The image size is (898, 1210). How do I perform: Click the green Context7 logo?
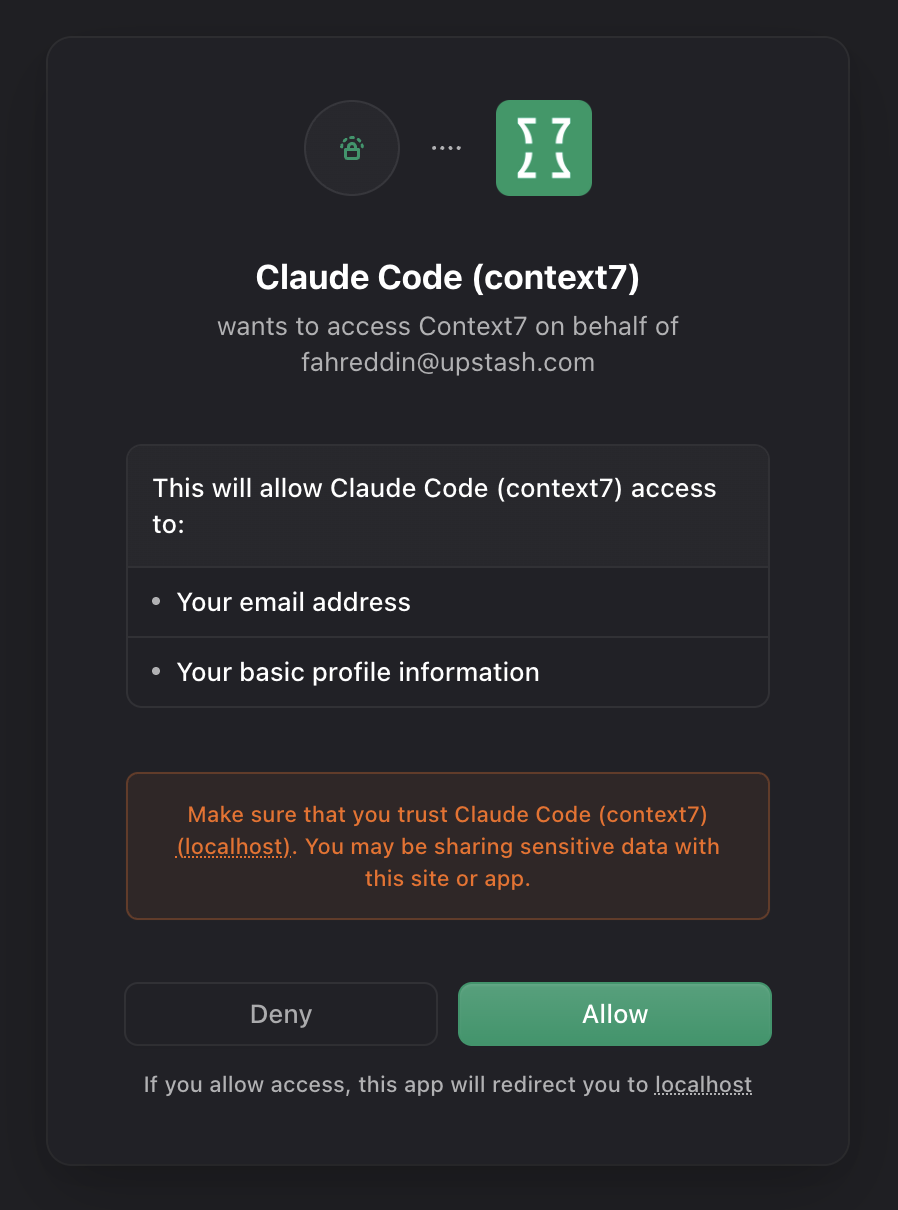point(544,148)
